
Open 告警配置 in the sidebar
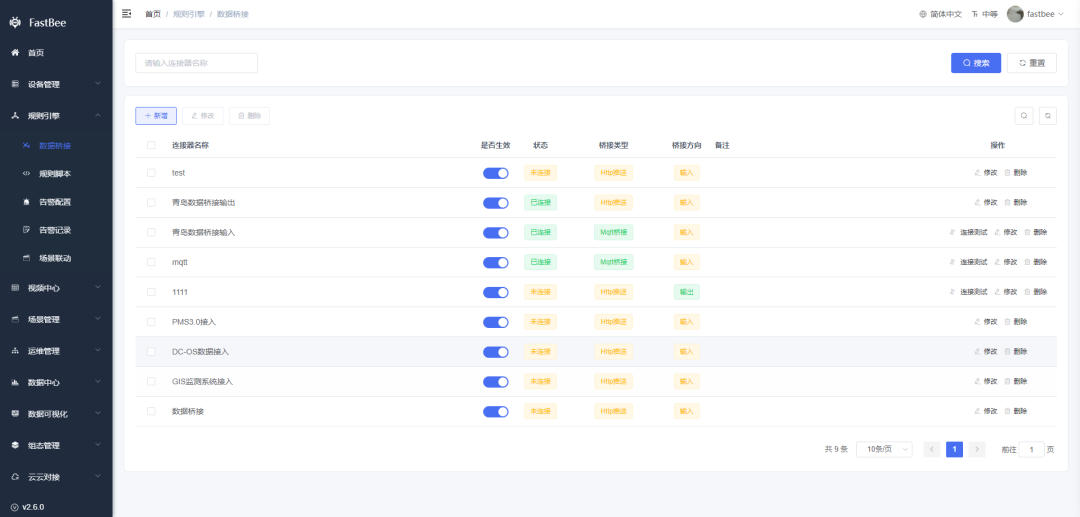[x=55, y=202]
